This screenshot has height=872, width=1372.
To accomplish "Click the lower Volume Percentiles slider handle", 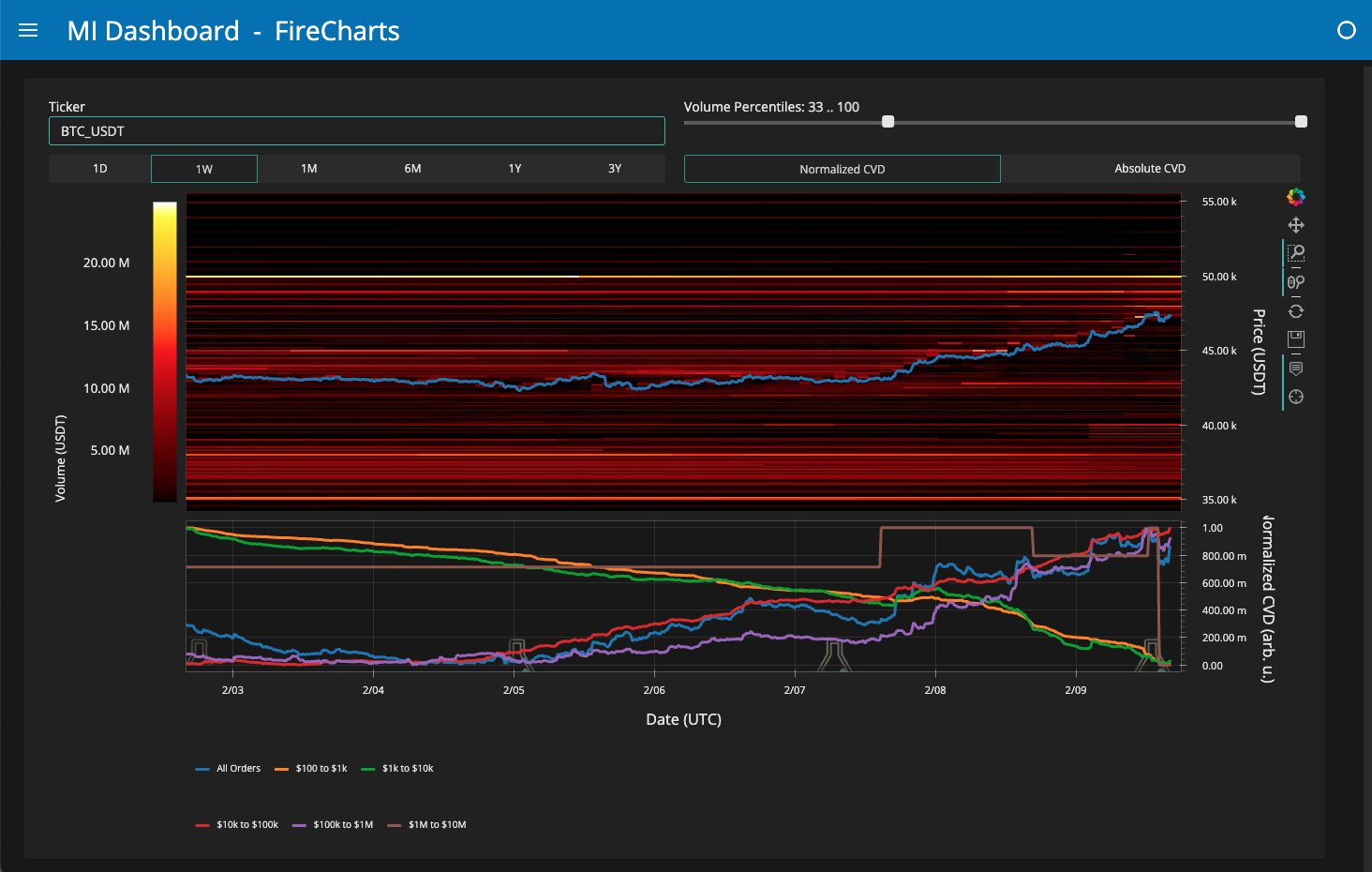I will 887,122.
